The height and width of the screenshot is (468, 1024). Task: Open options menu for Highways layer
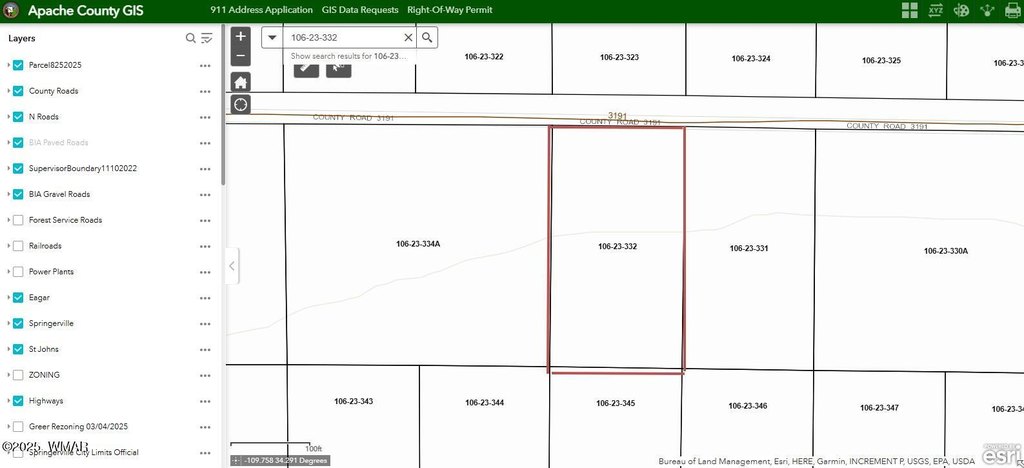click(205, 401)
